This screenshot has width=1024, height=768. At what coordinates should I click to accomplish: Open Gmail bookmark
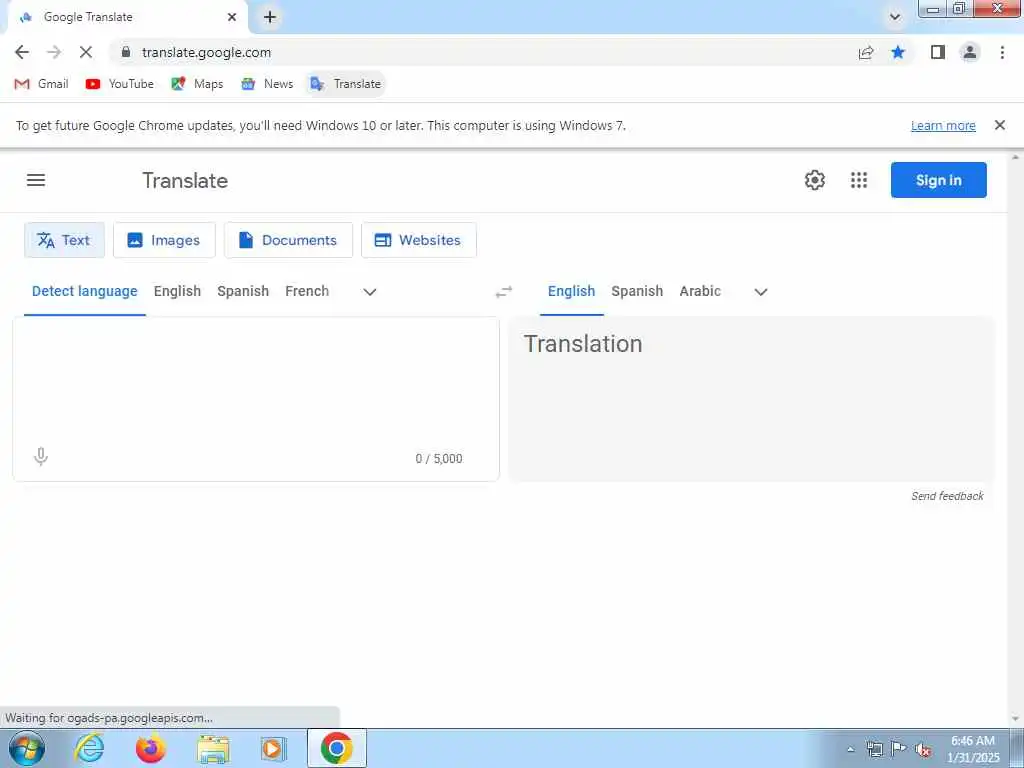[42, 84]
